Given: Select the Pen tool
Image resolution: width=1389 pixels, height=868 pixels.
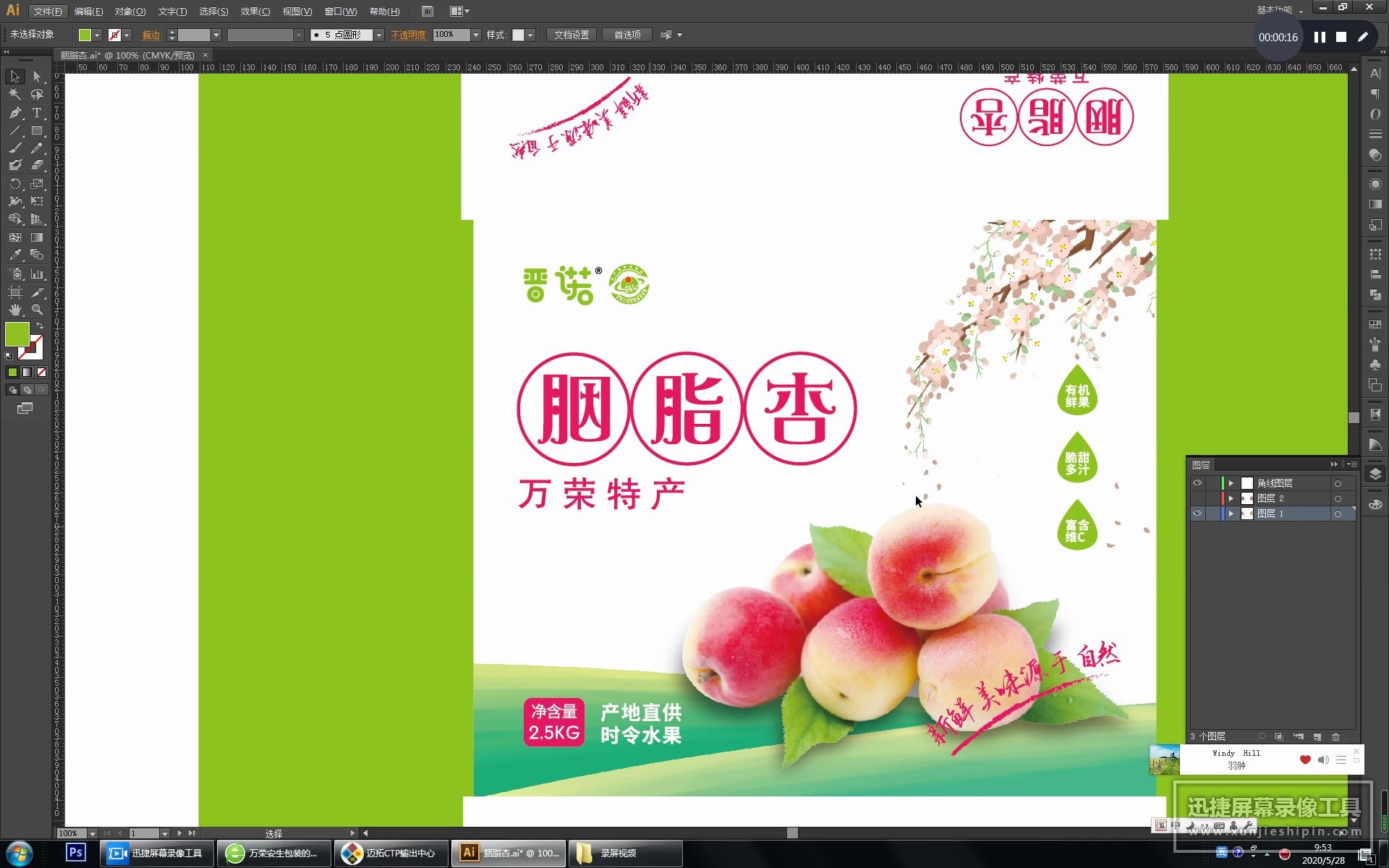Looking at the screenshot, I should [14, 114].
